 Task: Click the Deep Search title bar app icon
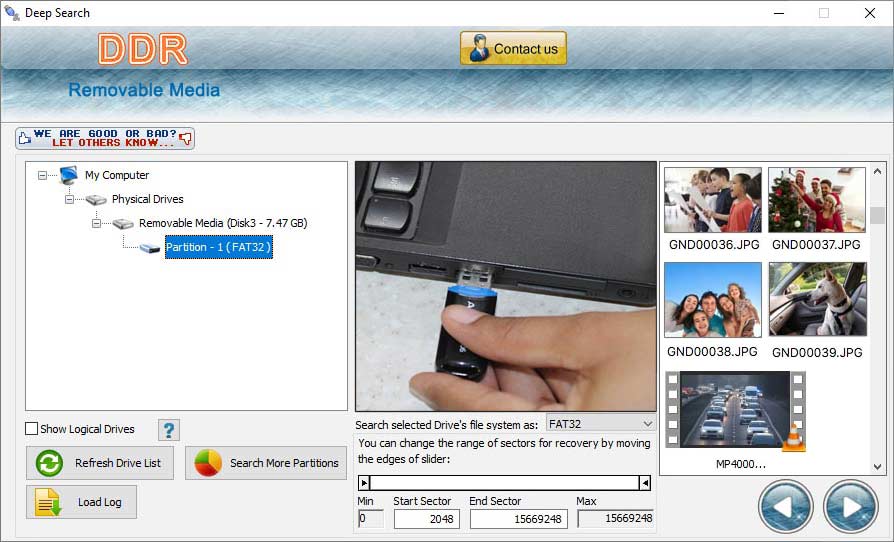[x=11, y=13]
